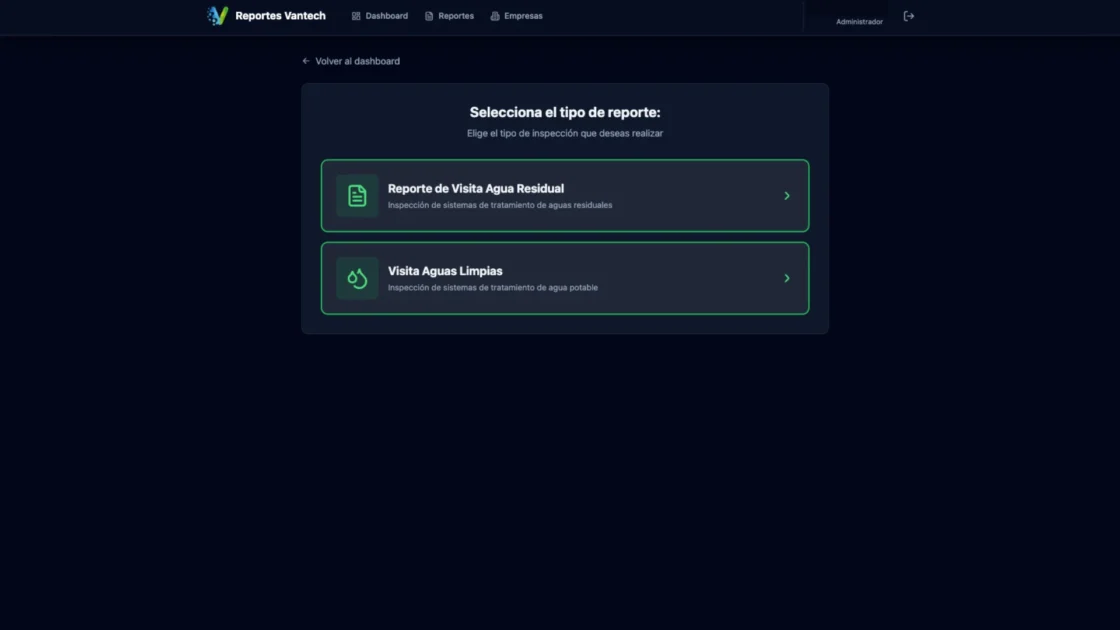1120x630 pixels.
Task: Choose the Visita Aguas Limpias title
Action: pyautogui.click(x=445, y=271)
